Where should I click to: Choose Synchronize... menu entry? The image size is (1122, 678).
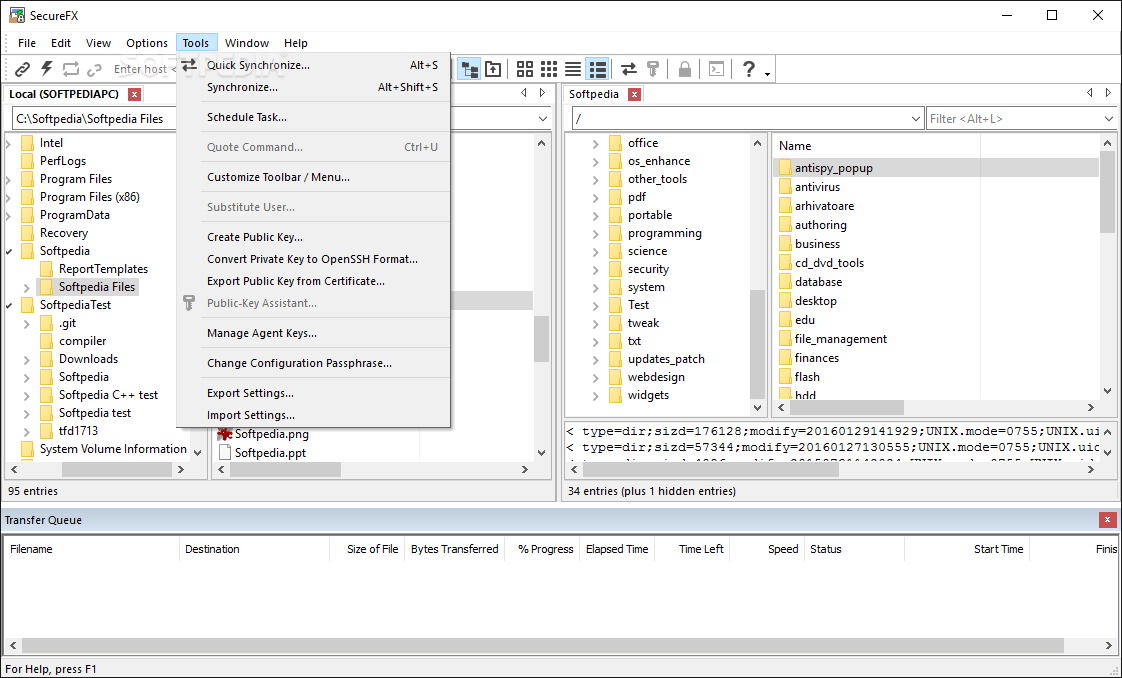(x=313, y=87)
